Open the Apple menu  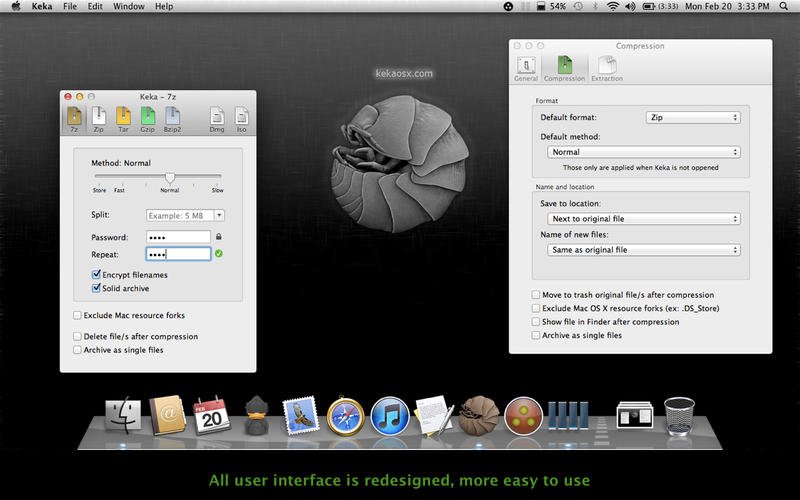[16, 6]
